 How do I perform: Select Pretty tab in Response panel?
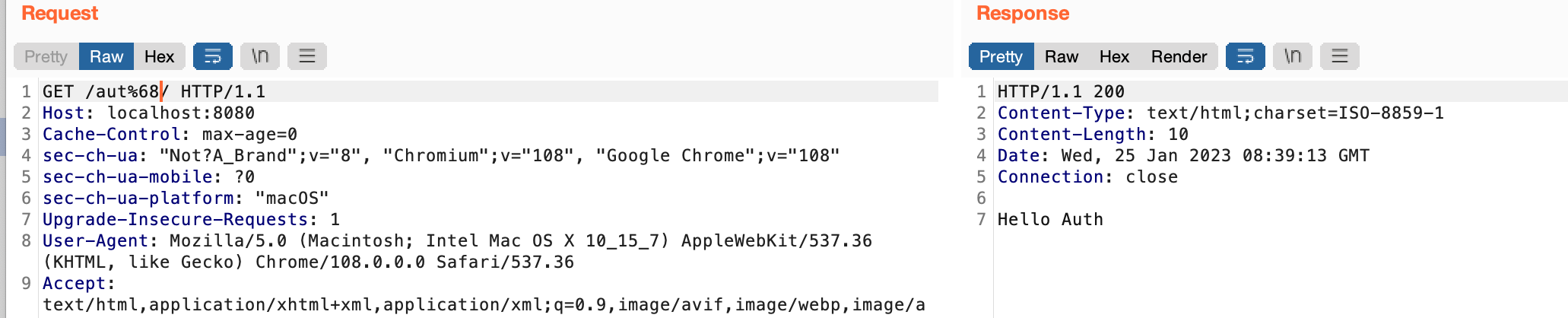[1001, 56]
